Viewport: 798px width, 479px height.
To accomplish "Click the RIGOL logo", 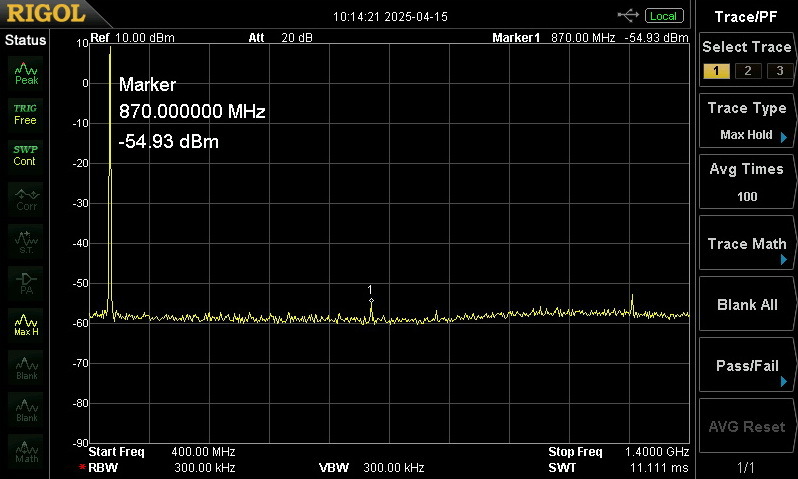I will pyautogui.click(x=45, y=13).
